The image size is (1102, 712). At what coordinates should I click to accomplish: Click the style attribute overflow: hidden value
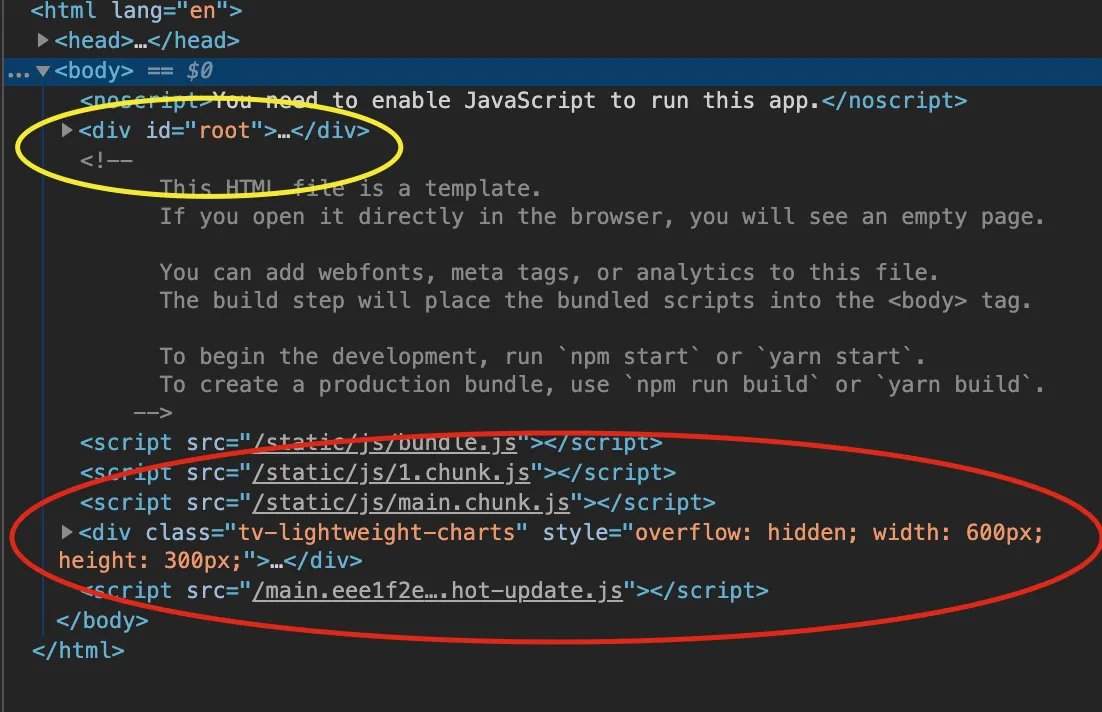(746, 532)
